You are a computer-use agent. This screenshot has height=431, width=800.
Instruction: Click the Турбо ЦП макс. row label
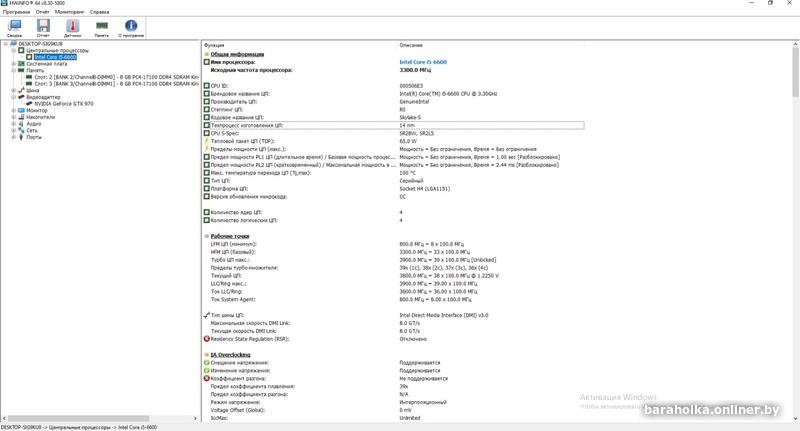[x=230, y=260]
